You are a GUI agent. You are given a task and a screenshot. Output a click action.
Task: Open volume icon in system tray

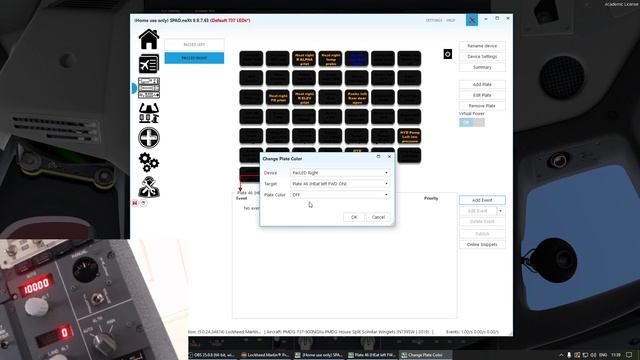(x=593, y=355)
